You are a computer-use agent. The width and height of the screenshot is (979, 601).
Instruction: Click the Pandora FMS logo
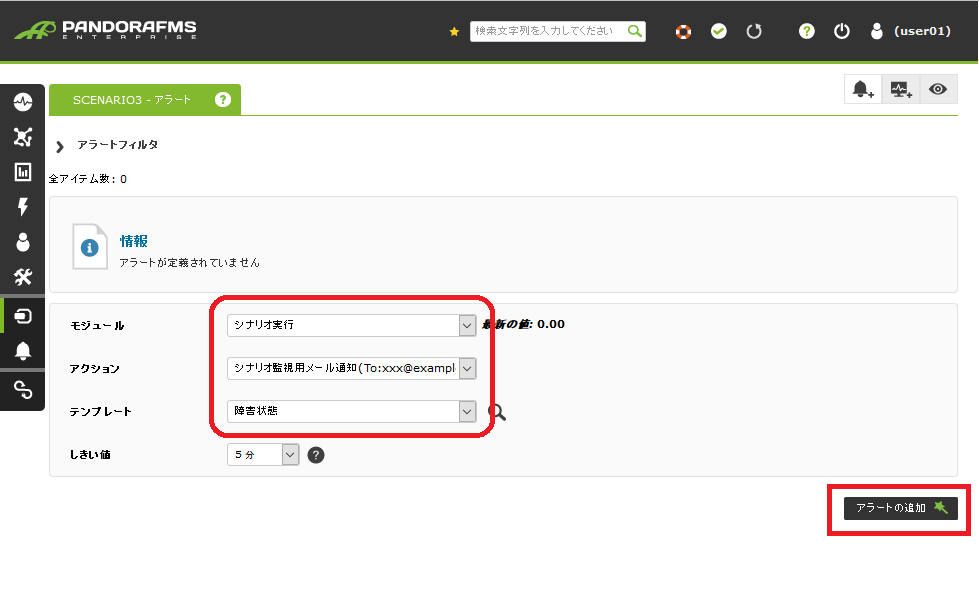105,29
